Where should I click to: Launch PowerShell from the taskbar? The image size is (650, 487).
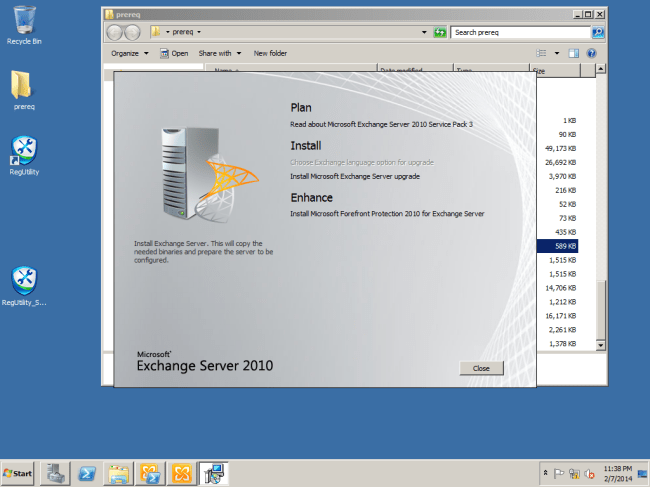[87, 473]
